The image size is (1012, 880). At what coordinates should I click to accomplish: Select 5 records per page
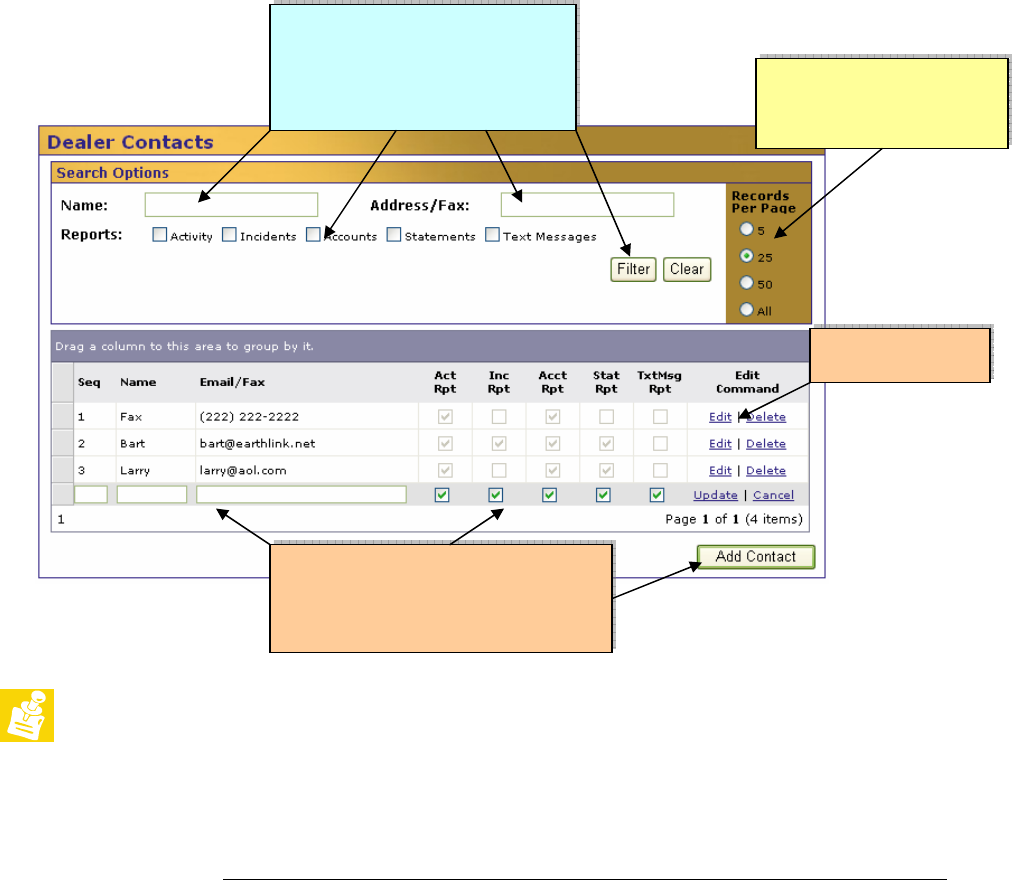(x=747, y=229)
